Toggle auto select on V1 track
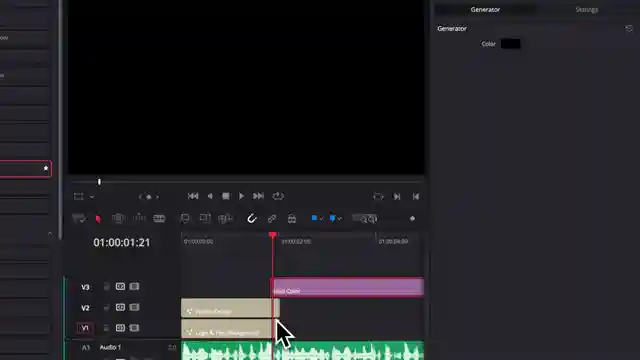This screenshot has width=640, height=360. coord(120,328)
